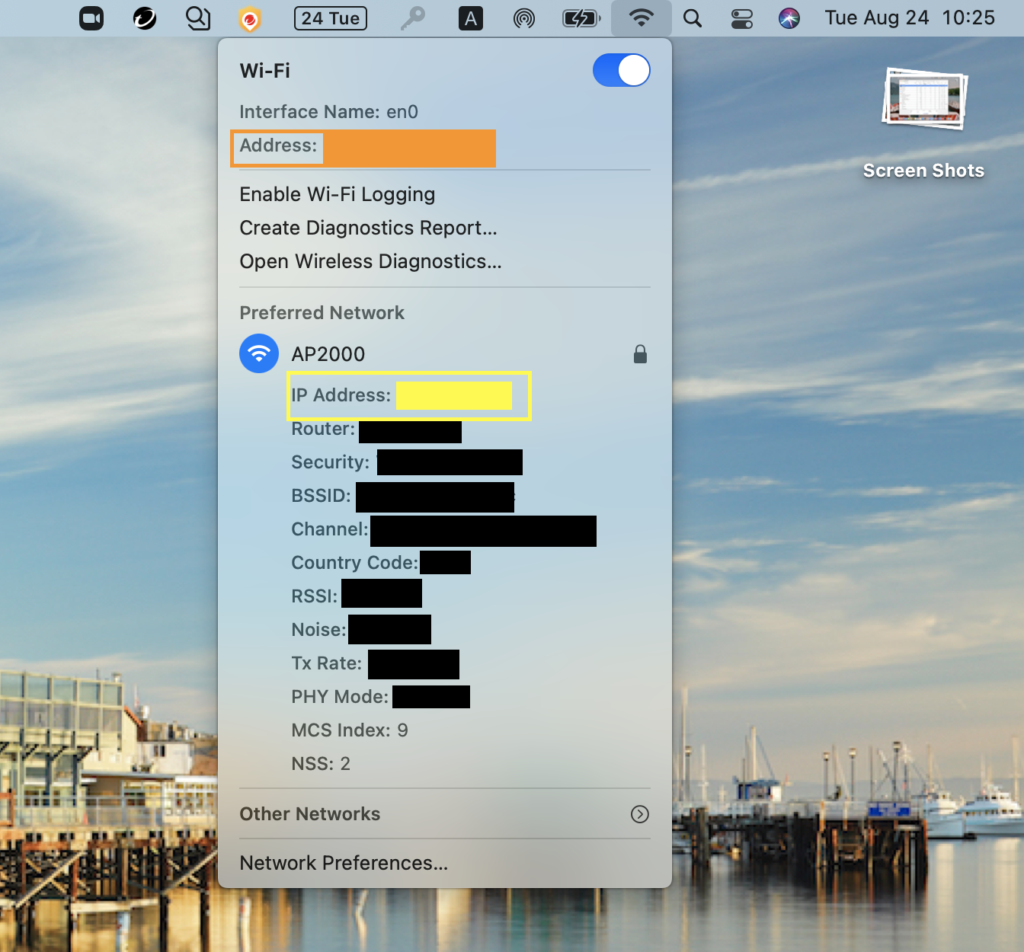Select the AP2000 network
The width and height of the screenshot is (1024, 952).
(x=327, y=354)
